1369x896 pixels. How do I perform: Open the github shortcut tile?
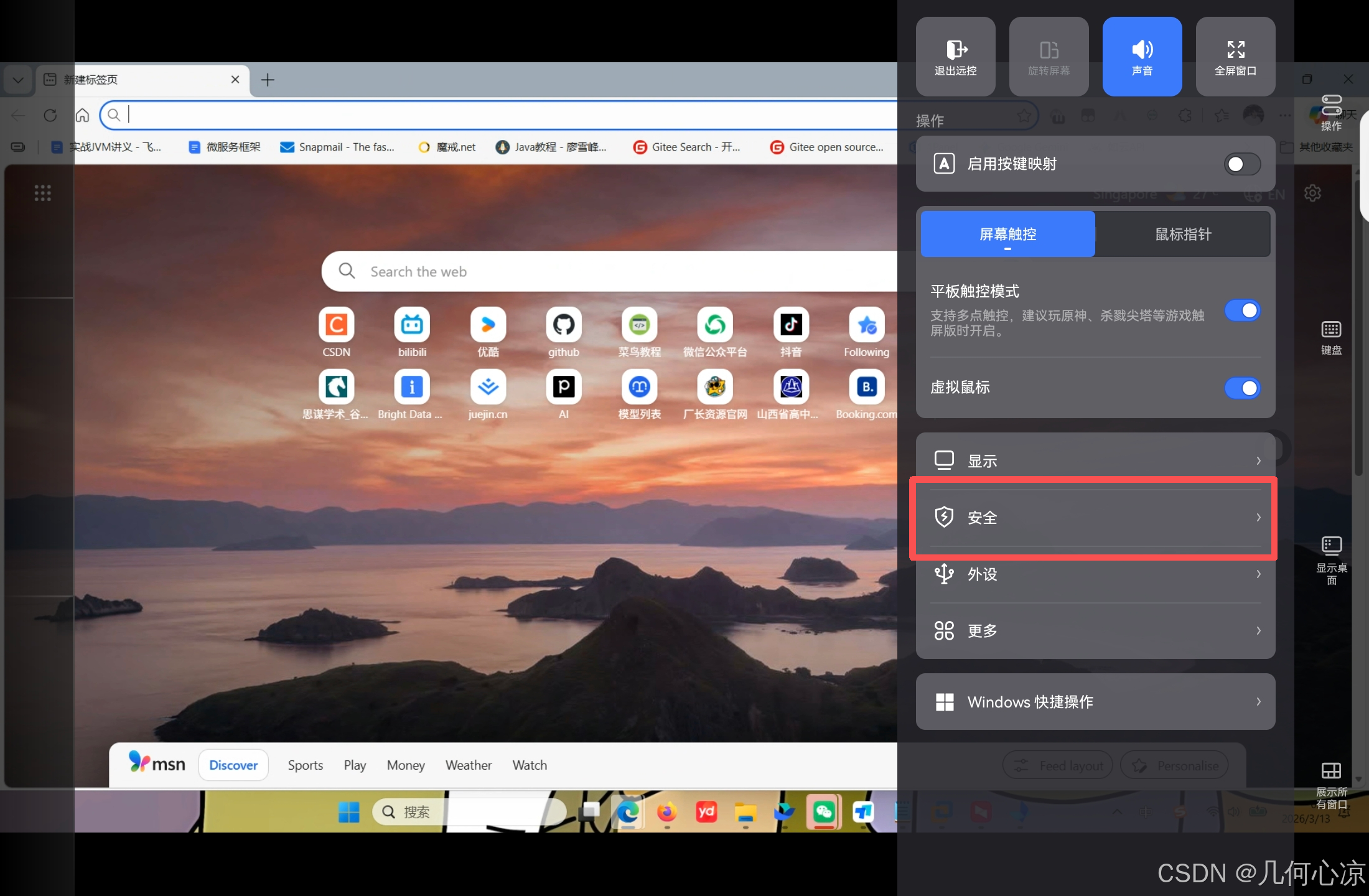point(563,325)
